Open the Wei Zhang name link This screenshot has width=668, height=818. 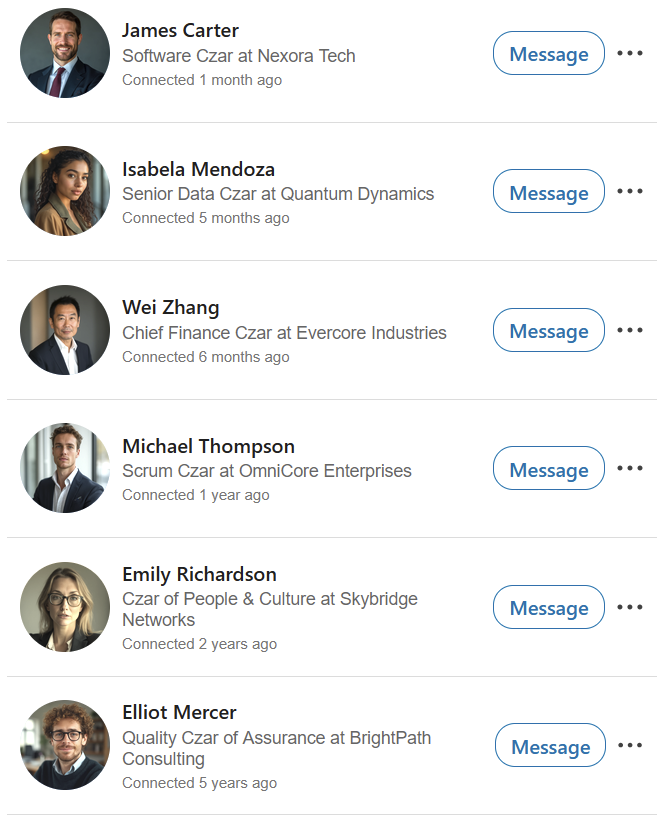tap(170, 307)
